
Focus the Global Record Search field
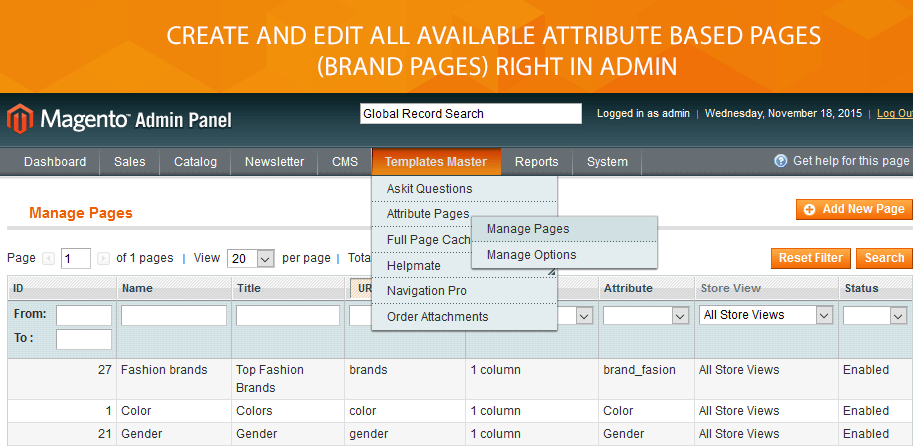(x=470, y=114)
